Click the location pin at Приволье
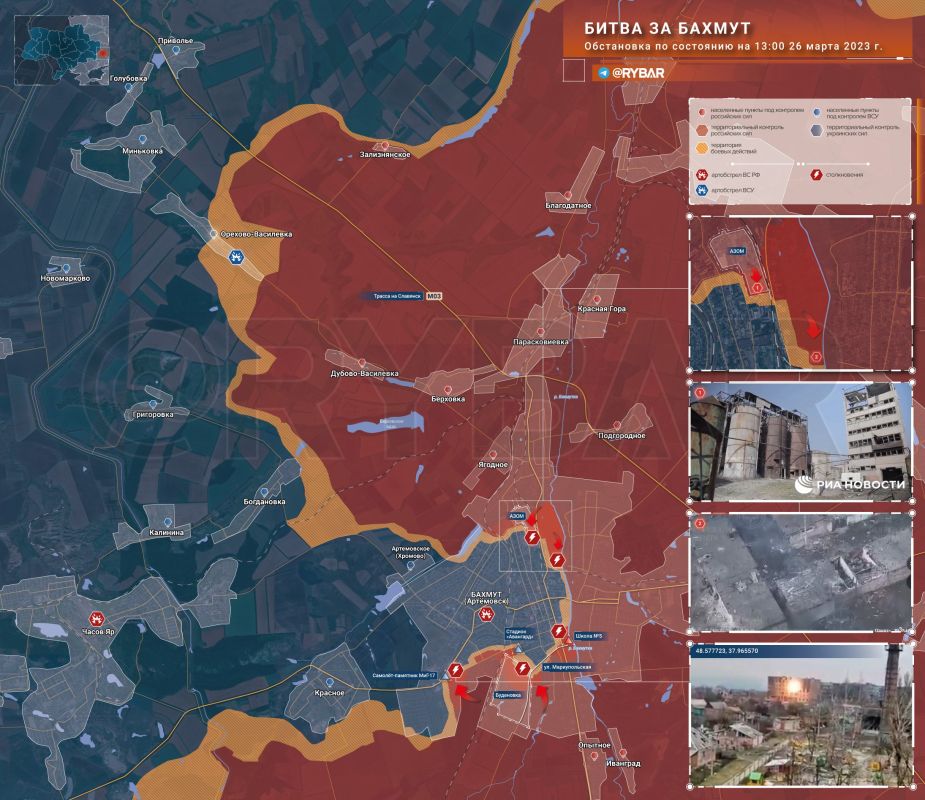This screenshot has width=925, height=800. coord(176,51)
